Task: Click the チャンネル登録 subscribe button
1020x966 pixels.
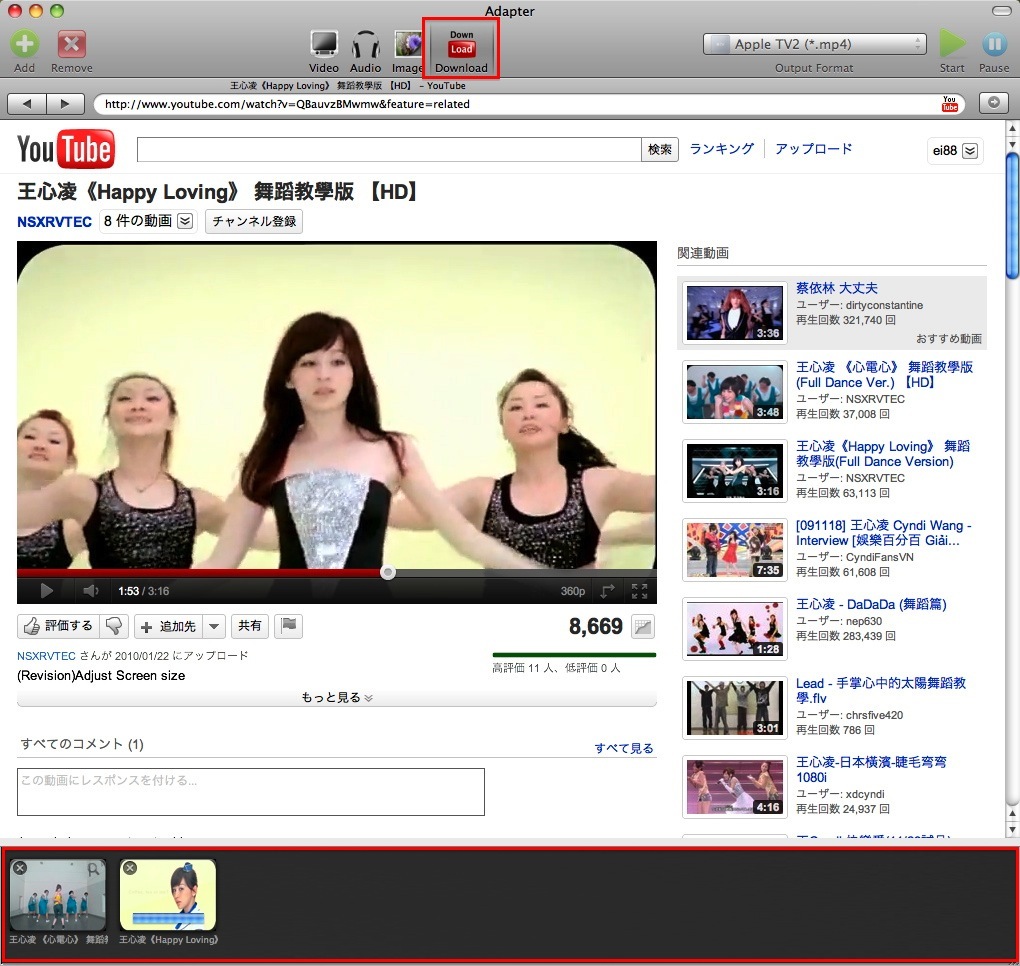Action: [x=254, y=221]
